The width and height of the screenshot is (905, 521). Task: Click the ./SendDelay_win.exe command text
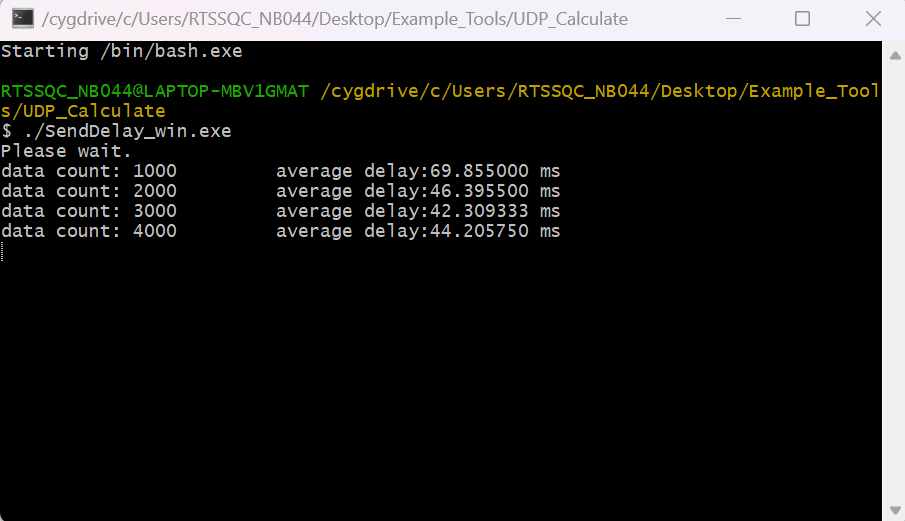coord(124,131)
